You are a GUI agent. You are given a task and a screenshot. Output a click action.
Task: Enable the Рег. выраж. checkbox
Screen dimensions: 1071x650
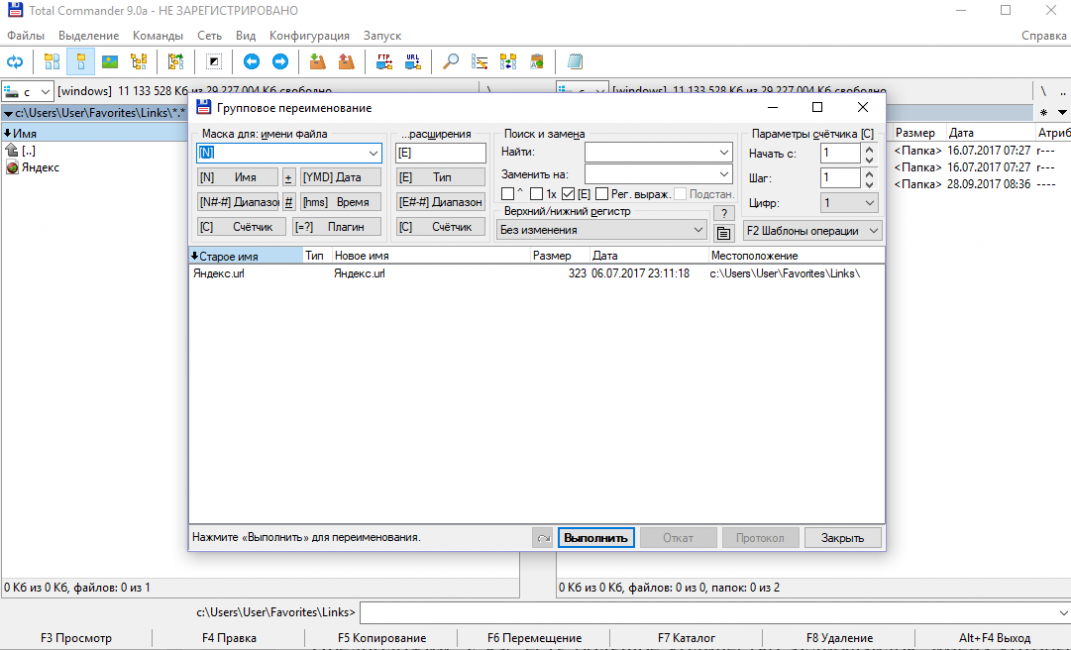(x=602, y=195)
